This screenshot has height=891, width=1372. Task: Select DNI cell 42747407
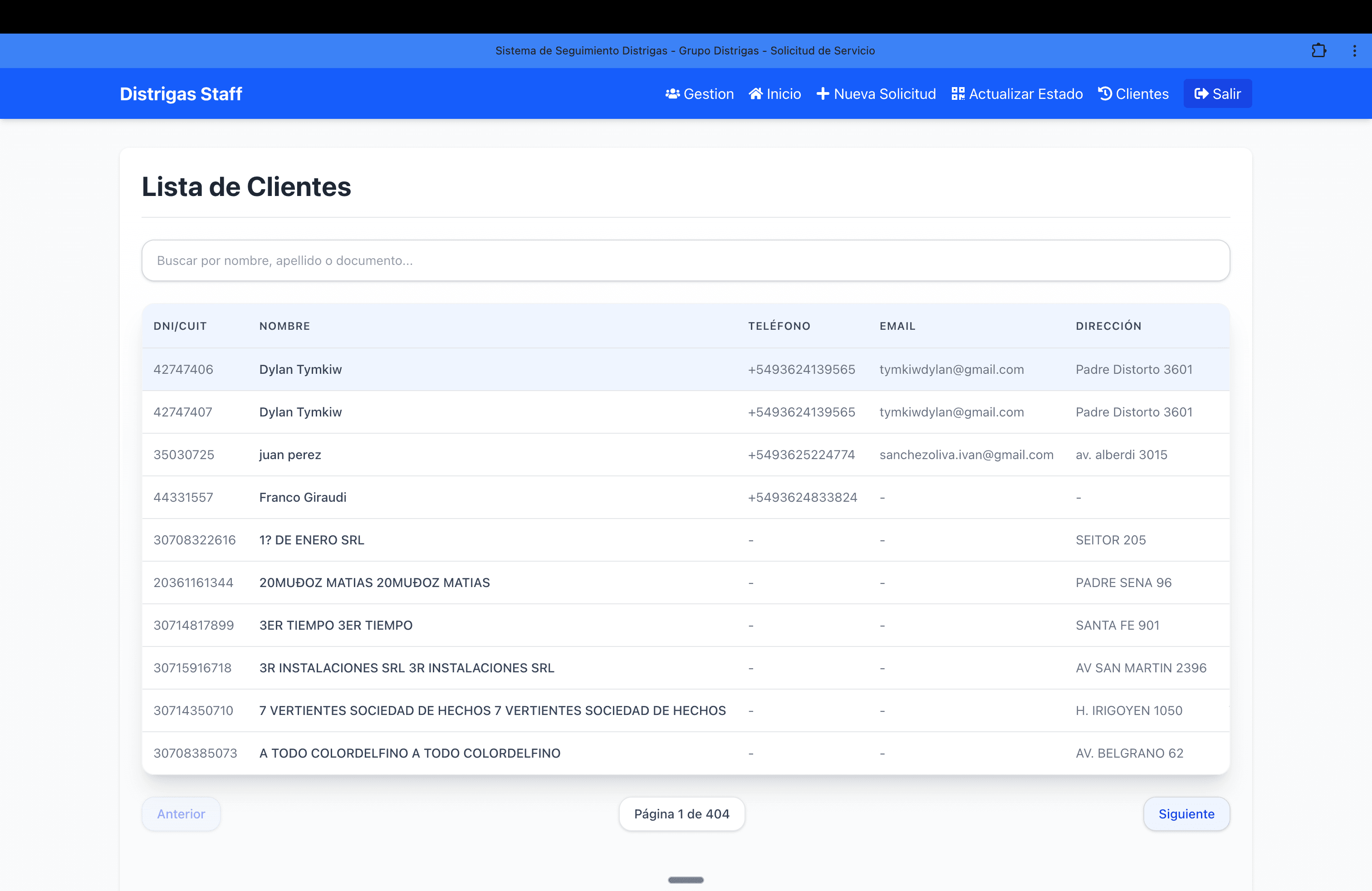[183, 412]
